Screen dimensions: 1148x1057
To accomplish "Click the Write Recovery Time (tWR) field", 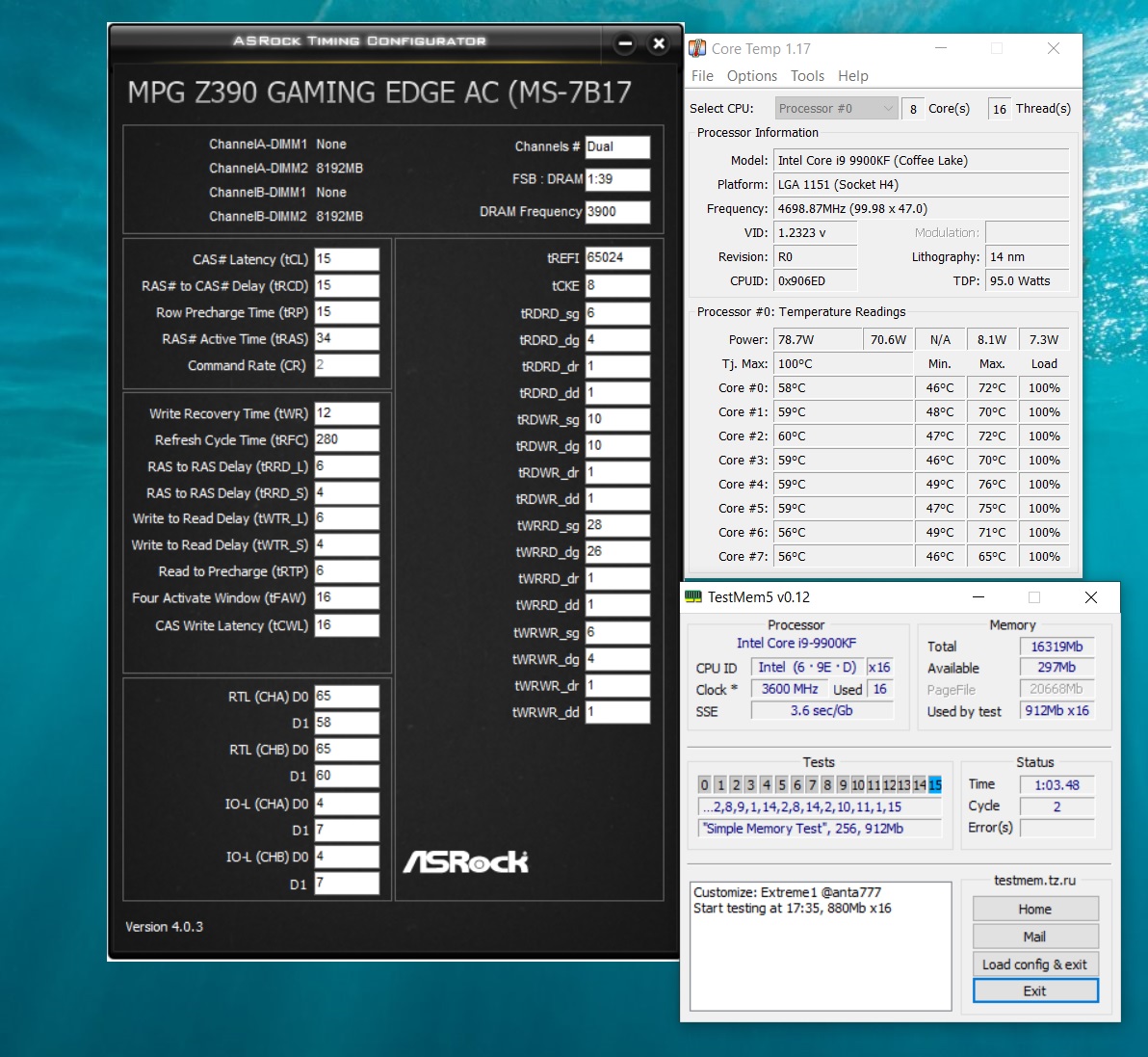I will (x=347, y=413).
